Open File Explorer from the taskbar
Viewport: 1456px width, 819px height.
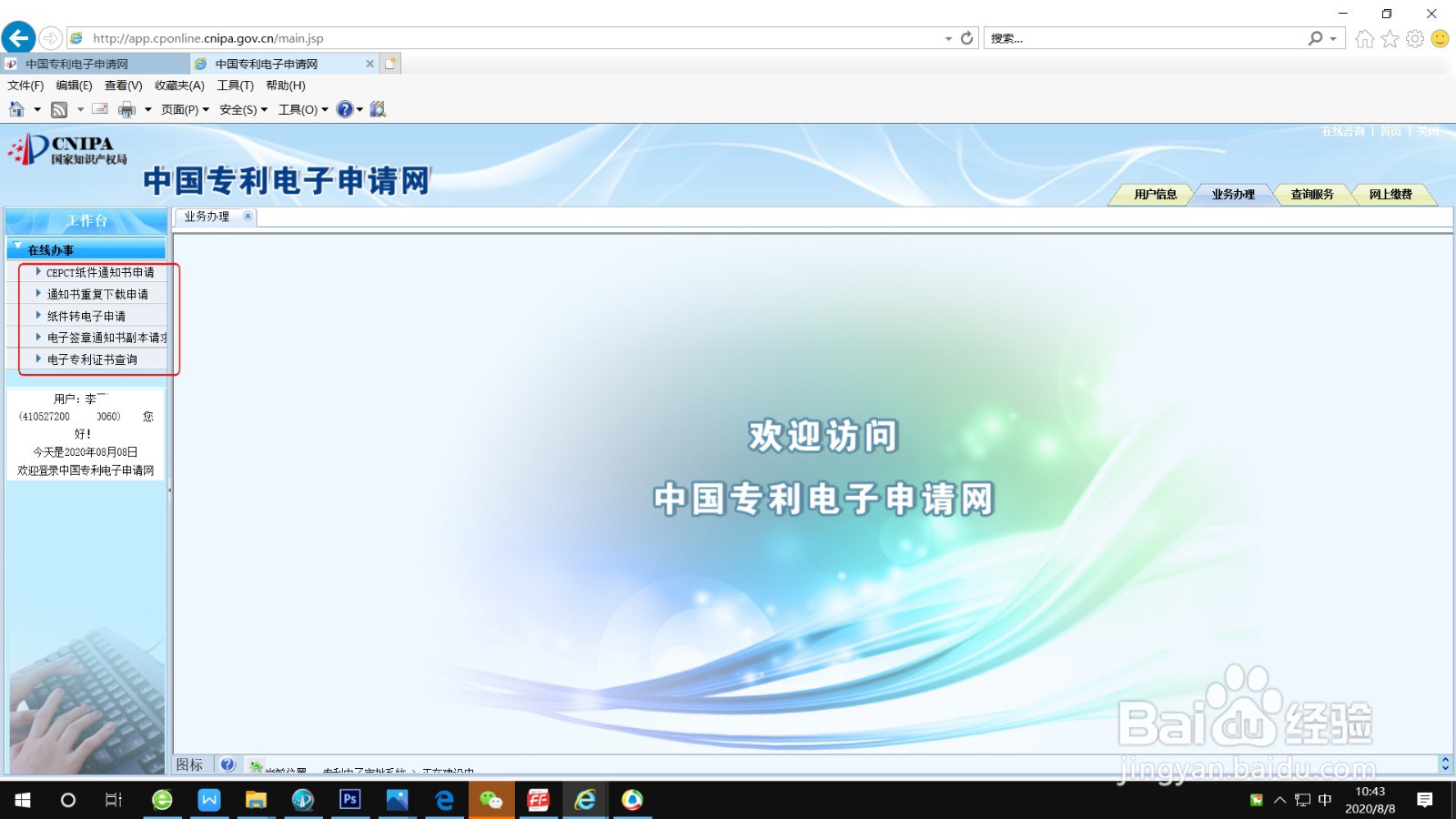tap(256, 800)
